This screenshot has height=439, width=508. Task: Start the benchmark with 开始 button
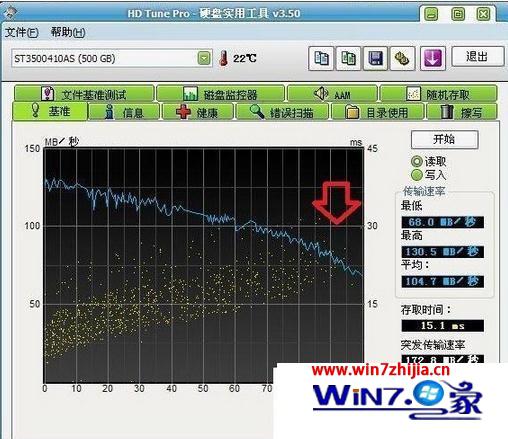coord(444,139)
